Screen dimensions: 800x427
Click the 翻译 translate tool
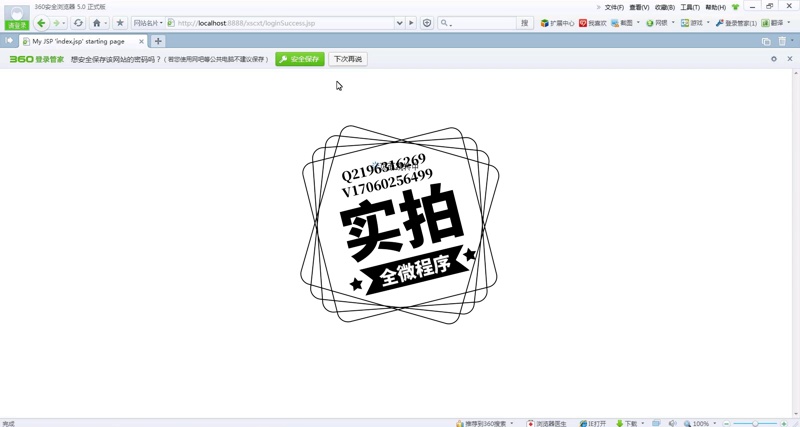(x=777, y=23)
